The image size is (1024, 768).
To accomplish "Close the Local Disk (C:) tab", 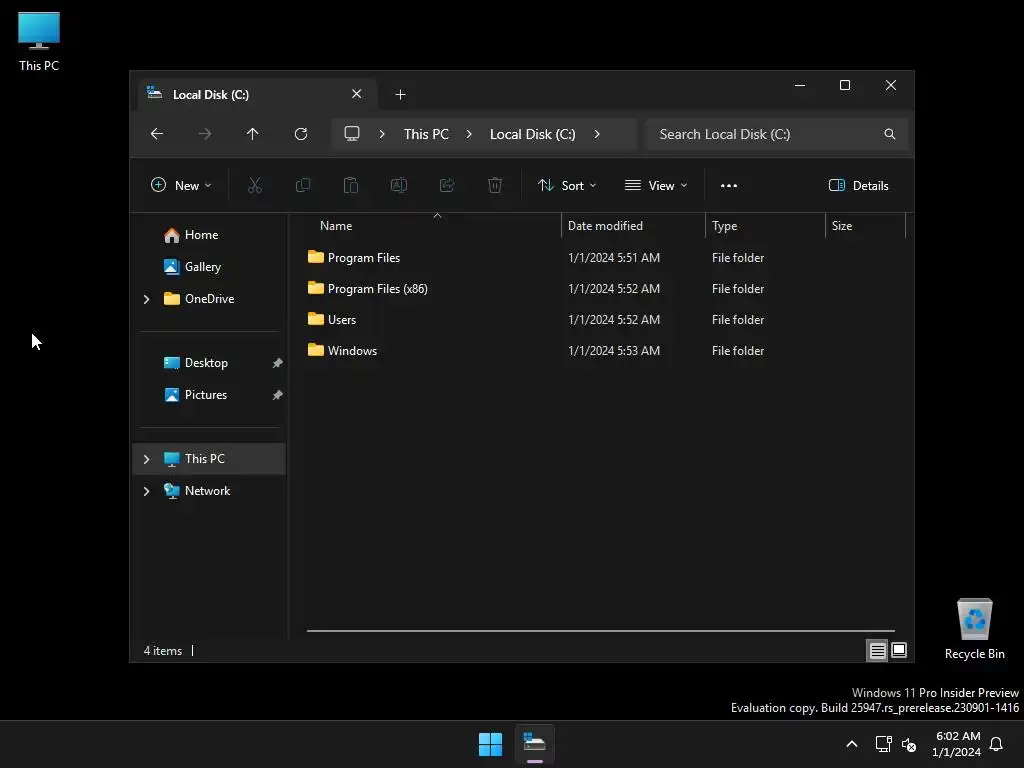I will pos(357,94).
